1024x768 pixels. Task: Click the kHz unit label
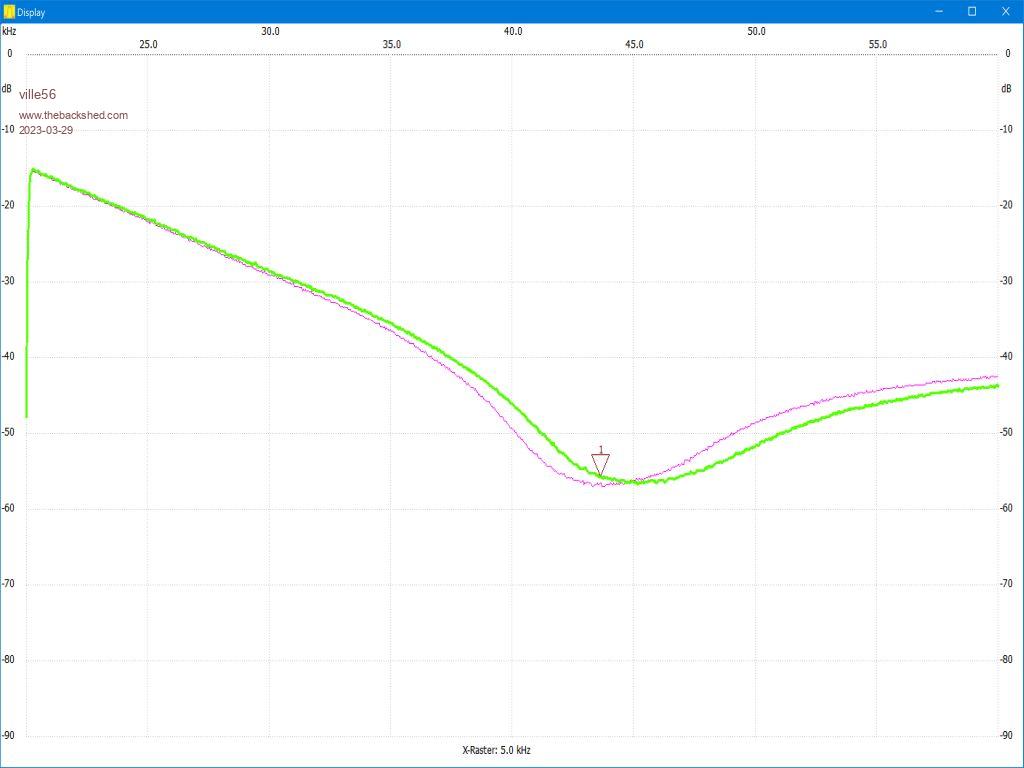pyautogui.click(x=9, y=31)
